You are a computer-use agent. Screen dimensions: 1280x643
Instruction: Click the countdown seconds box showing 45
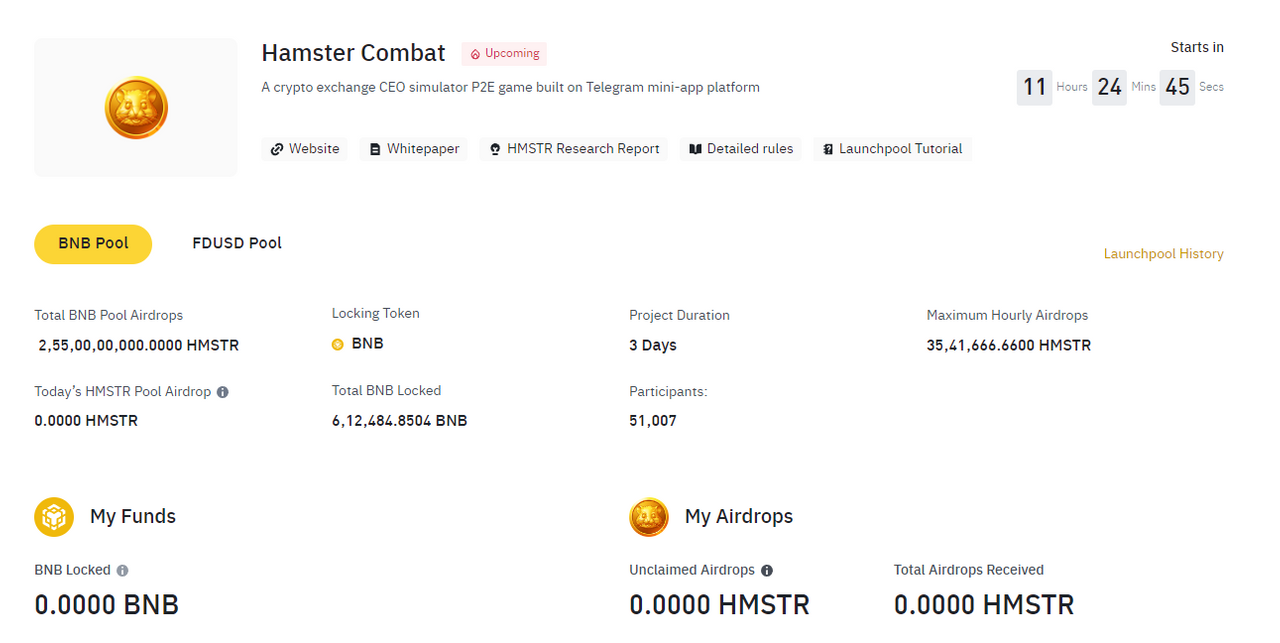pos(1177,87)
